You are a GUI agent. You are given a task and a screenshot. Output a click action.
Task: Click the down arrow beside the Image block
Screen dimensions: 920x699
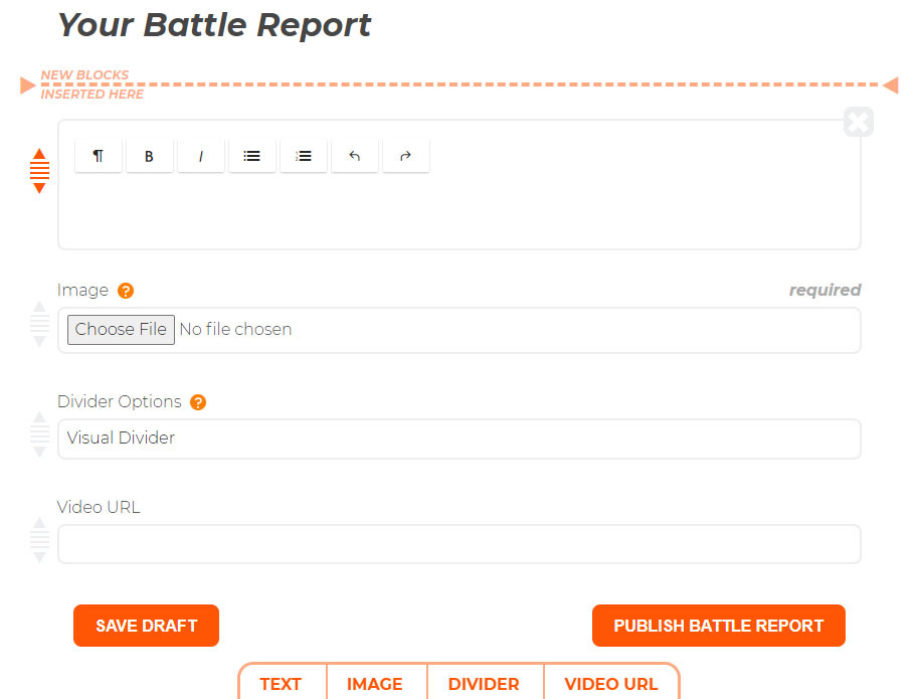39,341
